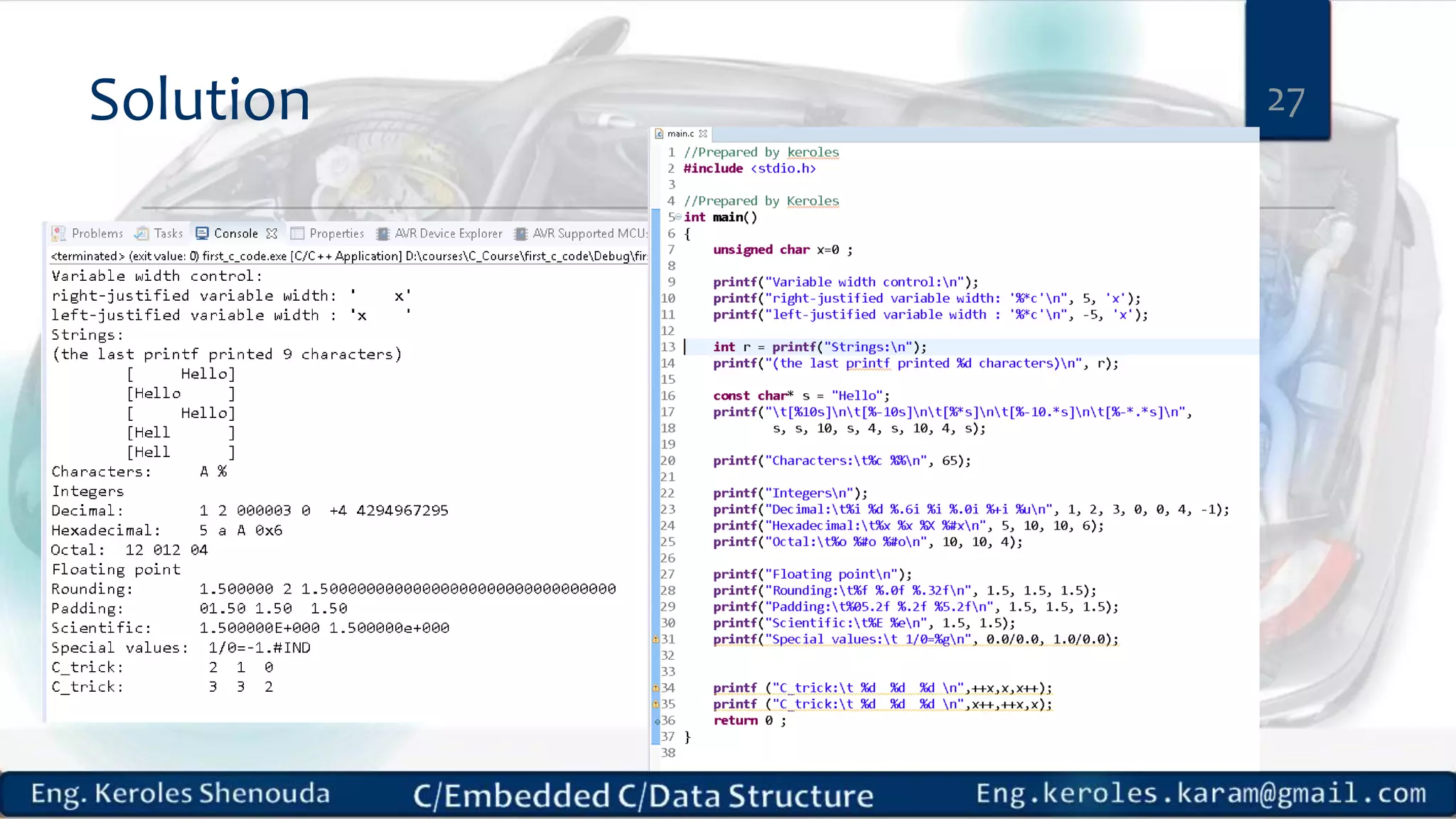The image size is (1456, 819).
Task: Click the AVR Device Explorer chip icon
Action: coord(383,233)
